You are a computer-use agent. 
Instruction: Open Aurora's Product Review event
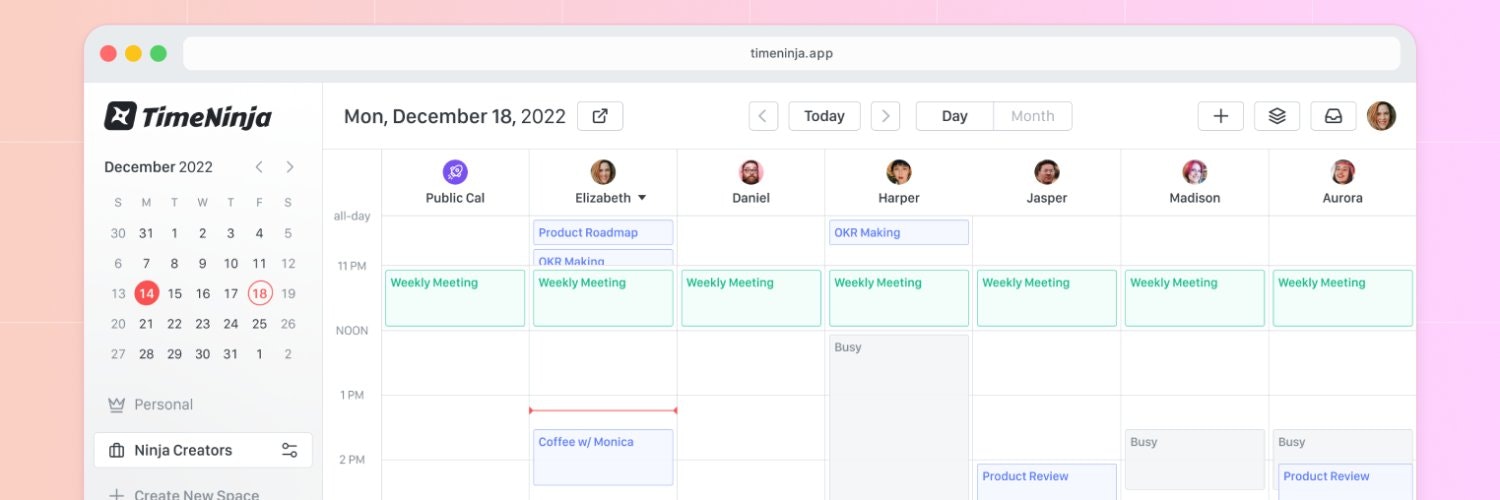[x=1346, y=482]
